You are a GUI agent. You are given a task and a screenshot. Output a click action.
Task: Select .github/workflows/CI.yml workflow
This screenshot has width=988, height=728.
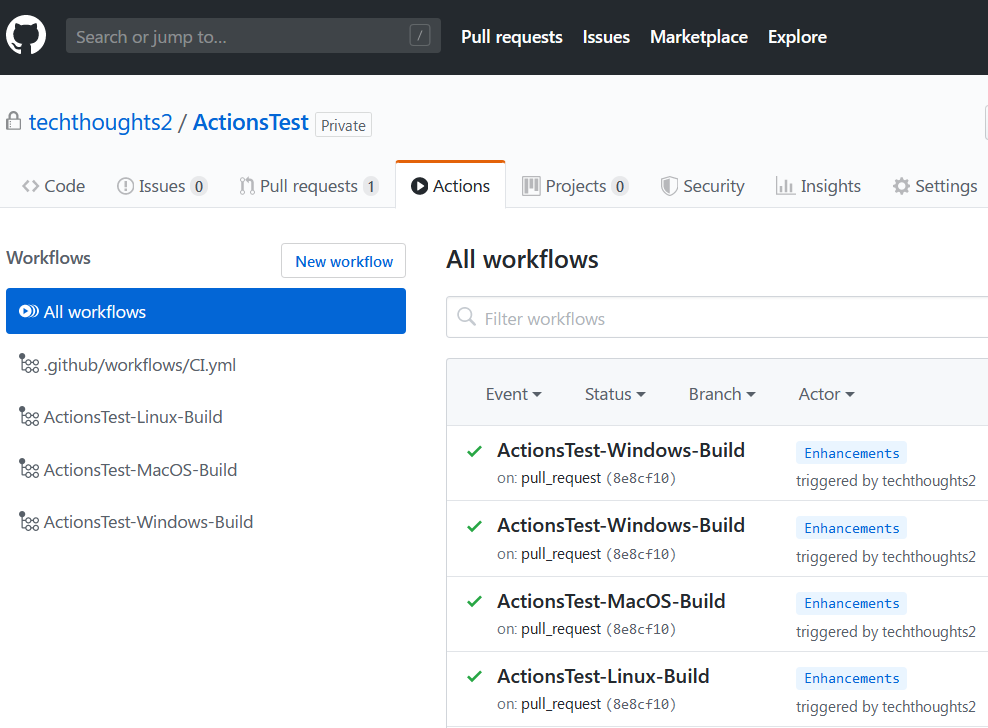pos(140,365)
